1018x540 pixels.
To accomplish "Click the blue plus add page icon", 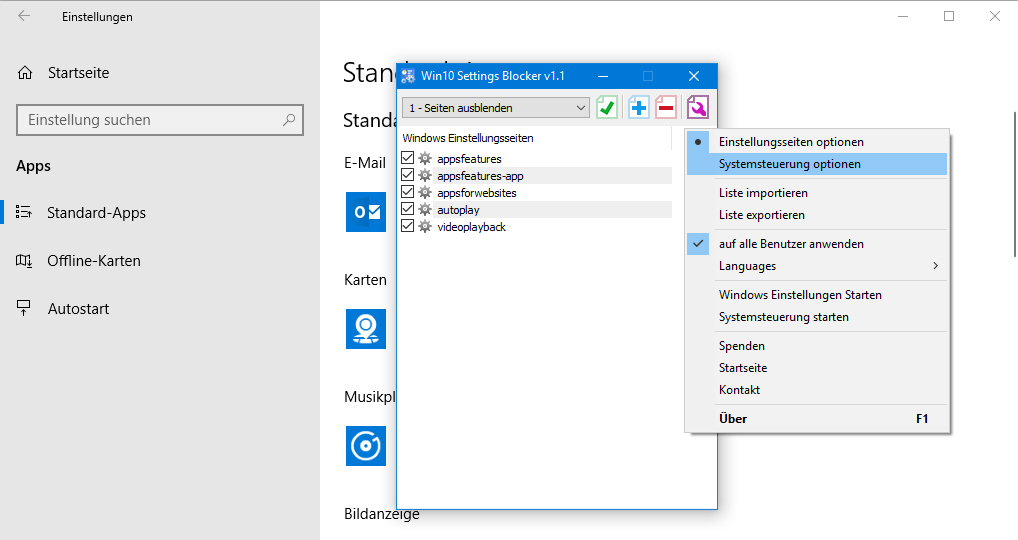I will [x=638, y=108].
